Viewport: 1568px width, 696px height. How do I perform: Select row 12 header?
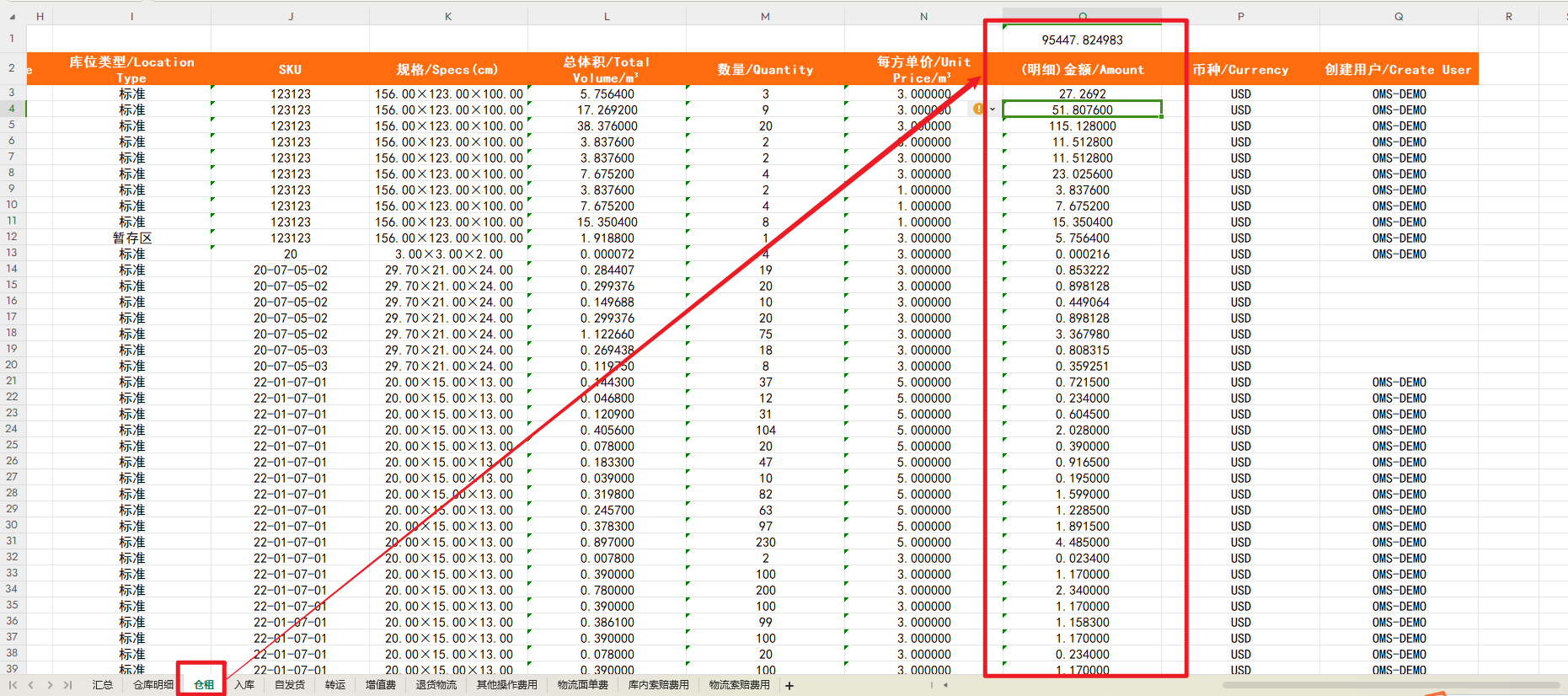[12, 237]
